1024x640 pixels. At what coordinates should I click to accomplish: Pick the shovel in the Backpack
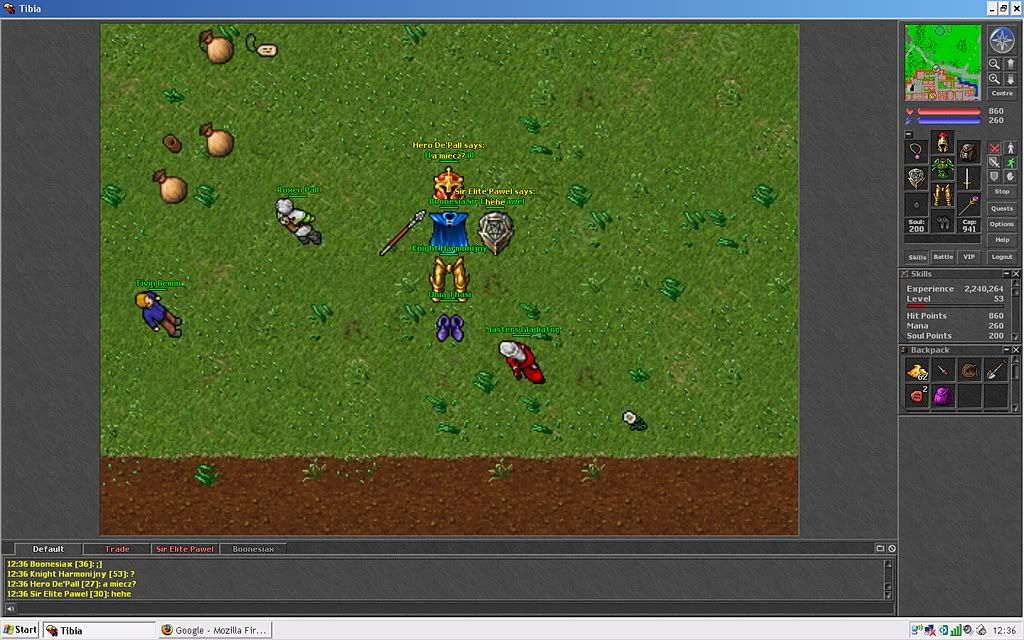[x=995, y=370]
